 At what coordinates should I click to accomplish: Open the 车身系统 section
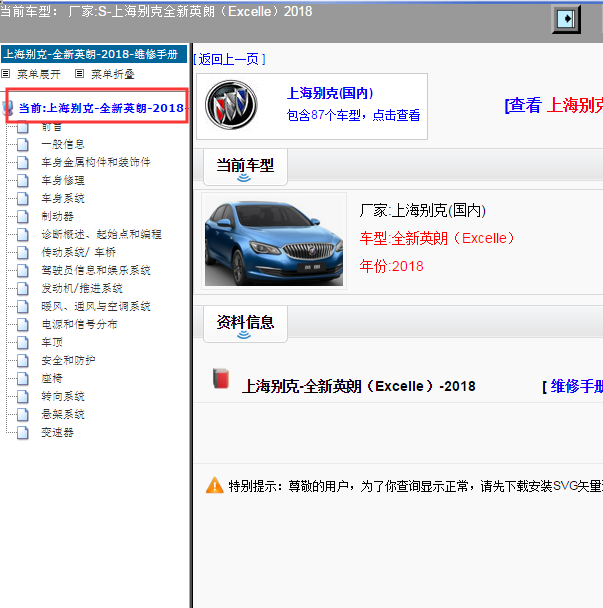click(63, 198)
